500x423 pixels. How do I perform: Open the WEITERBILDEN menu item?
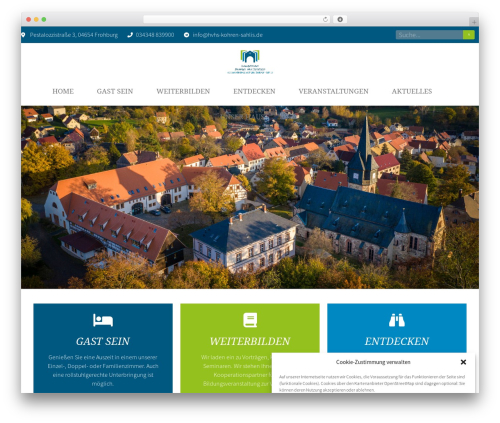[x=183, y=91]
